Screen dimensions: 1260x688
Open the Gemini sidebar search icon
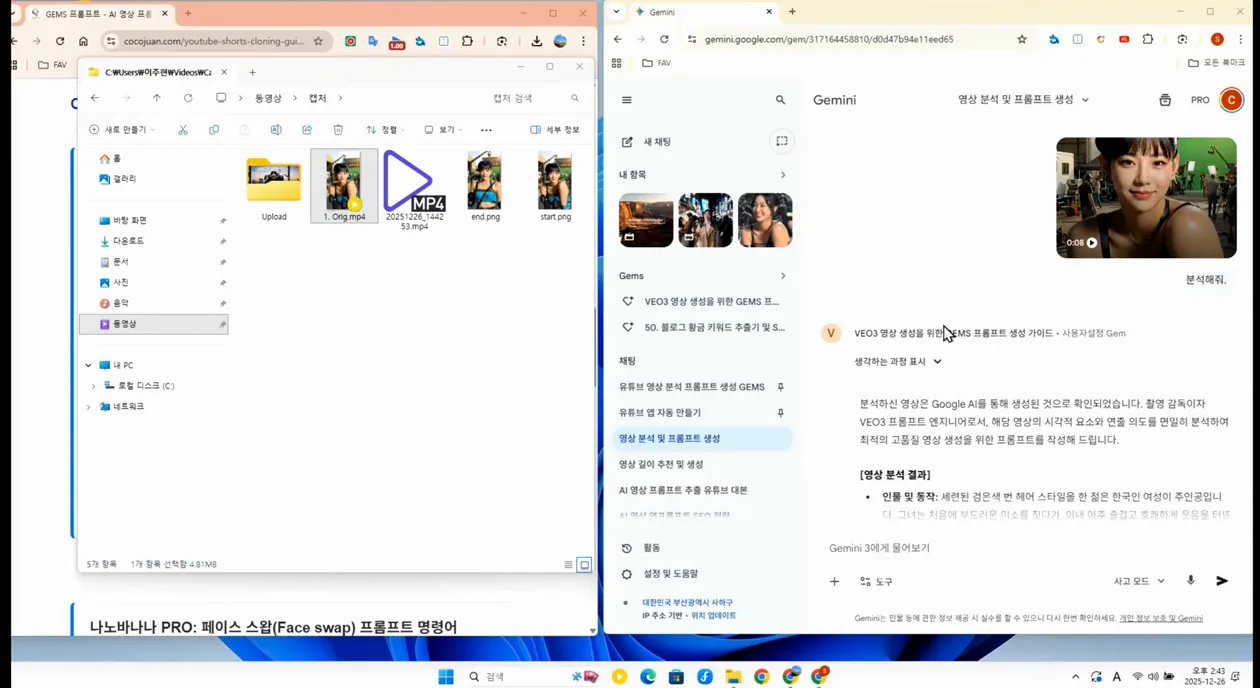781,100
